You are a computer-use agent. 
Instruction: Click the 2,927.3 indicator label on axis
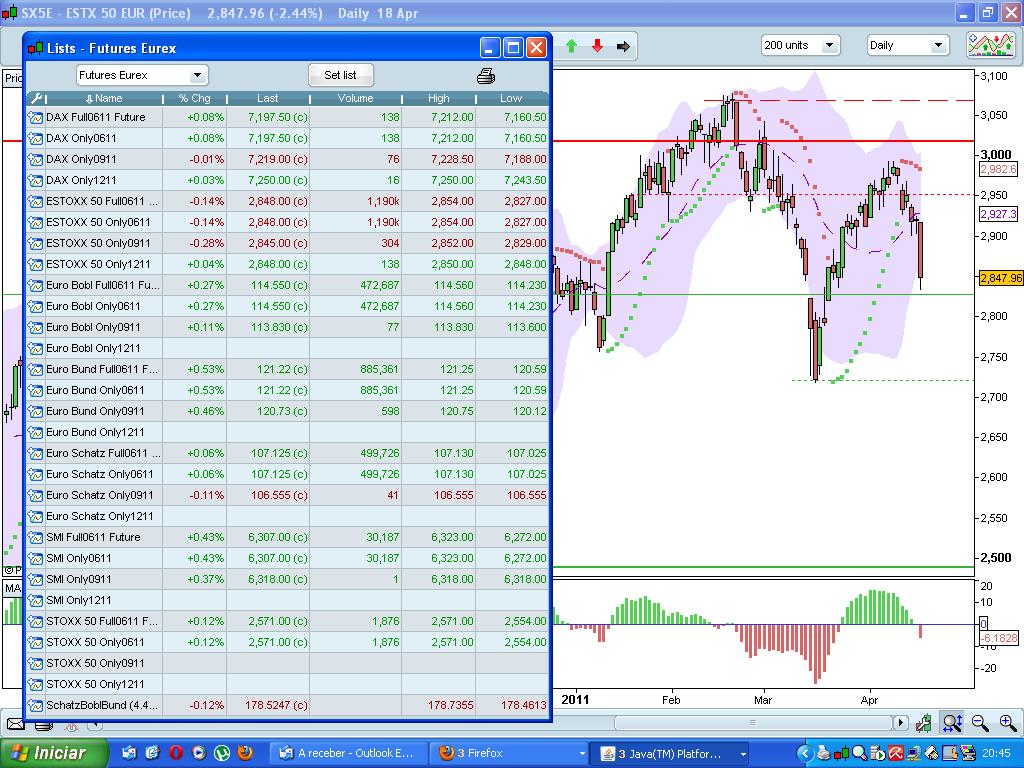[999, 214]
